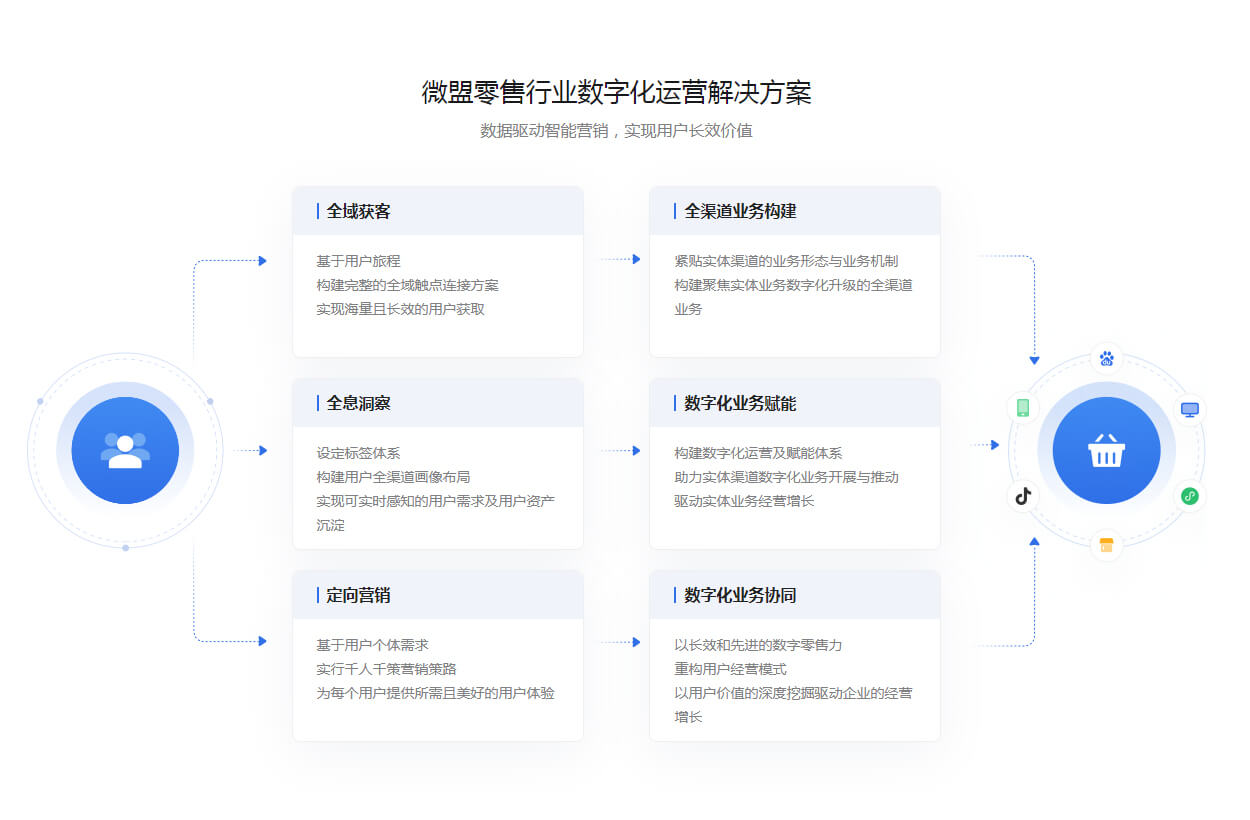Click the line 紧贴实体渠道的业务形态与业务机制
Image resolution: width=1250 pixels, height=820 pixels.
[x=786, y=261]
